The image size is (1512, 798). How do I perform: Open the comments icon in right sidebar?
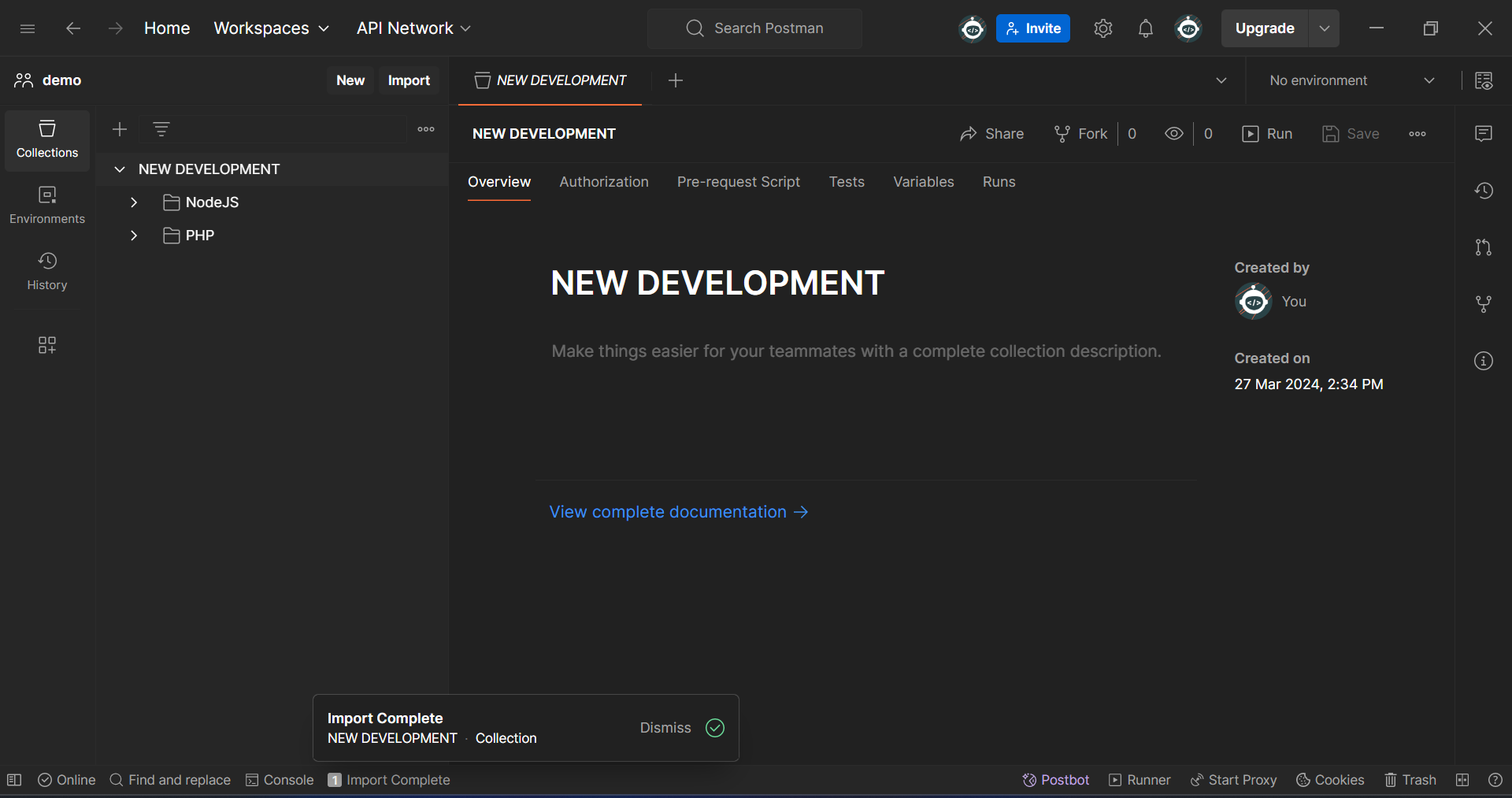click(x=1483, y=133)
